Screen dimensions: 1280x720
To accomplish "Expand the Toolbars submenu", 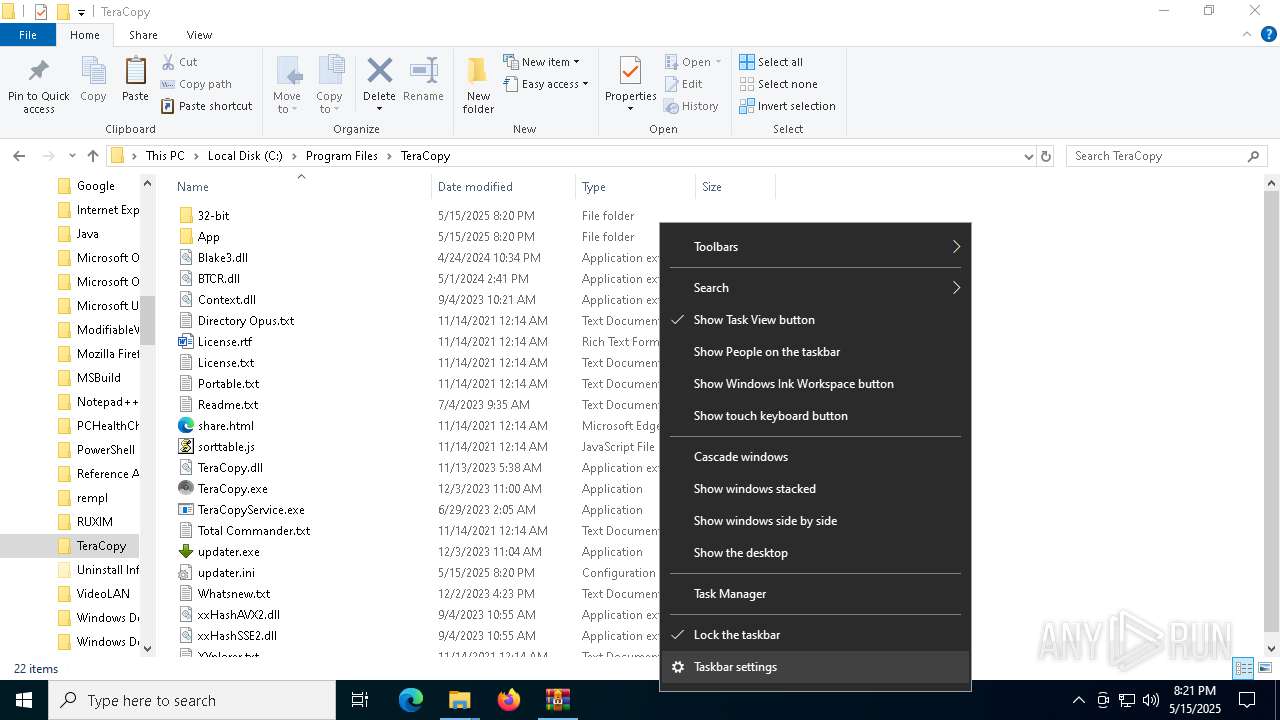I will [815, 247].
